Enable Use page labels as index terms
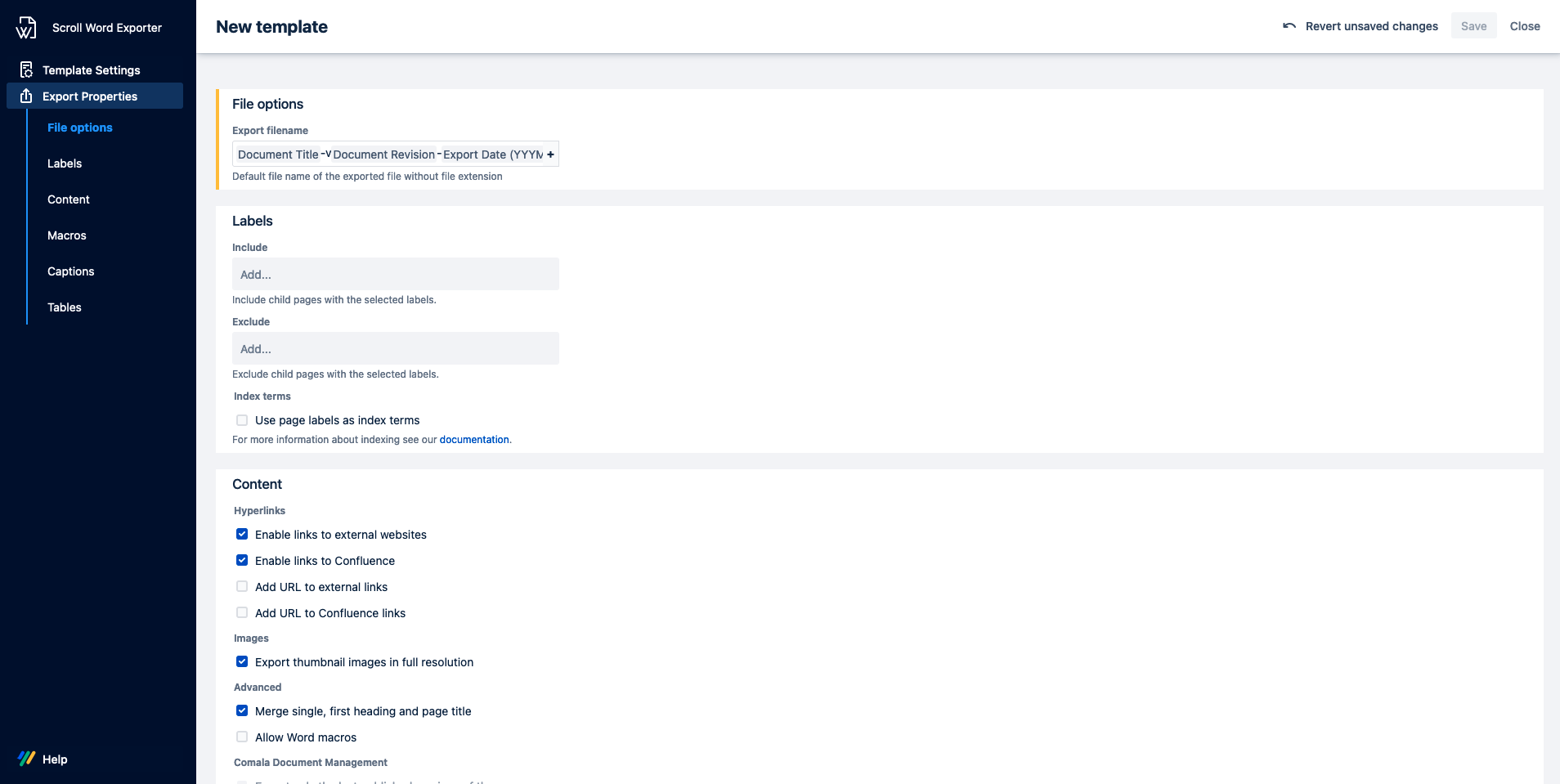Image resolution: width=1560 pixels, height=784 pixels. [x=242, y=420]
